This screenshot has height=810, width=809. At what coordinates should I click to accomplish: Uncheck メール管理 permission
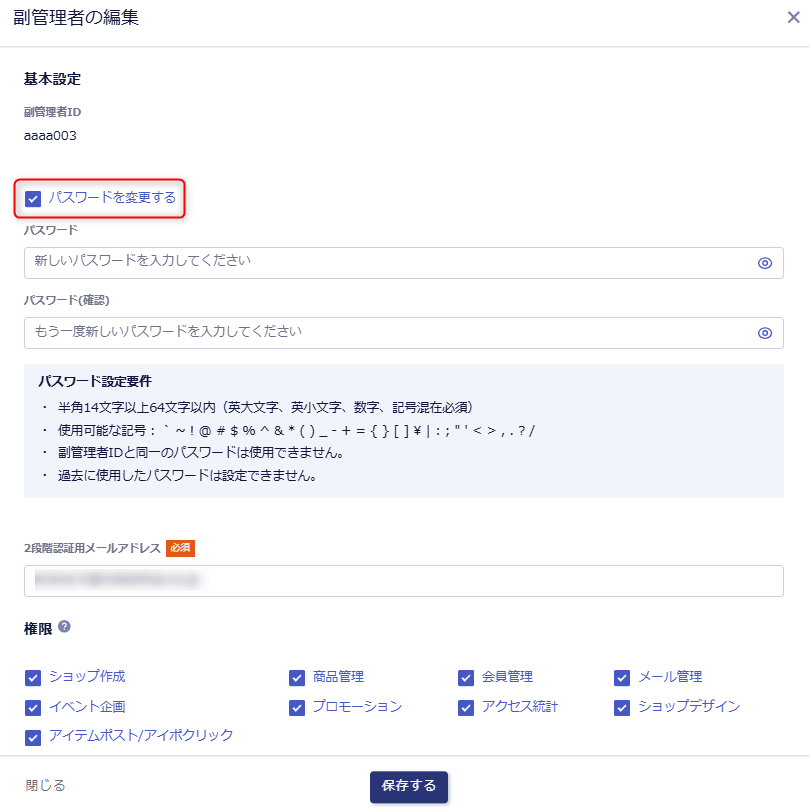623,678
